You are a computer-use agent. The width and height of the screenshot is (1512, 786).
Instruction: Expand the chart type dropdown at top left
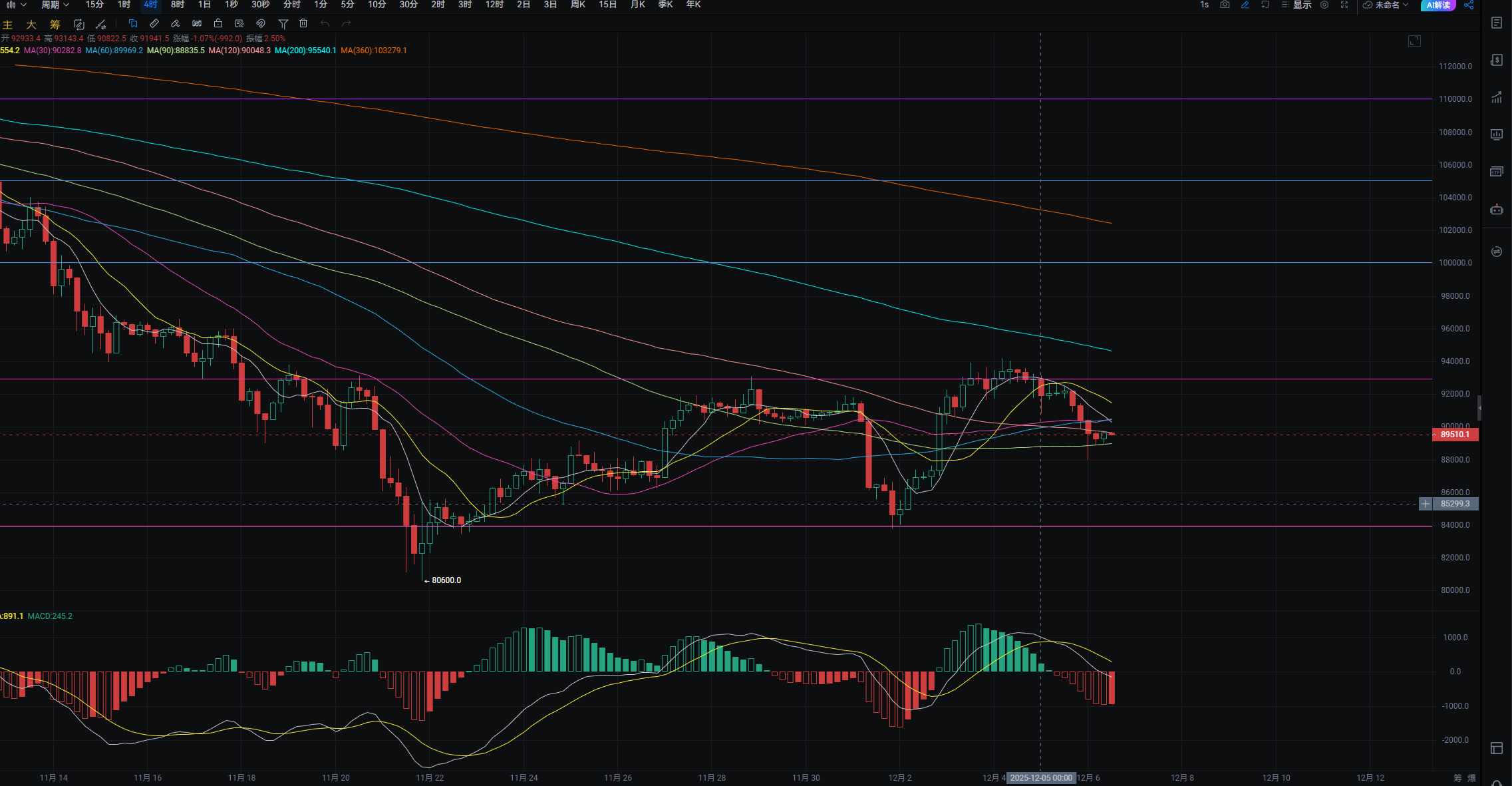(x=16, y=5)
